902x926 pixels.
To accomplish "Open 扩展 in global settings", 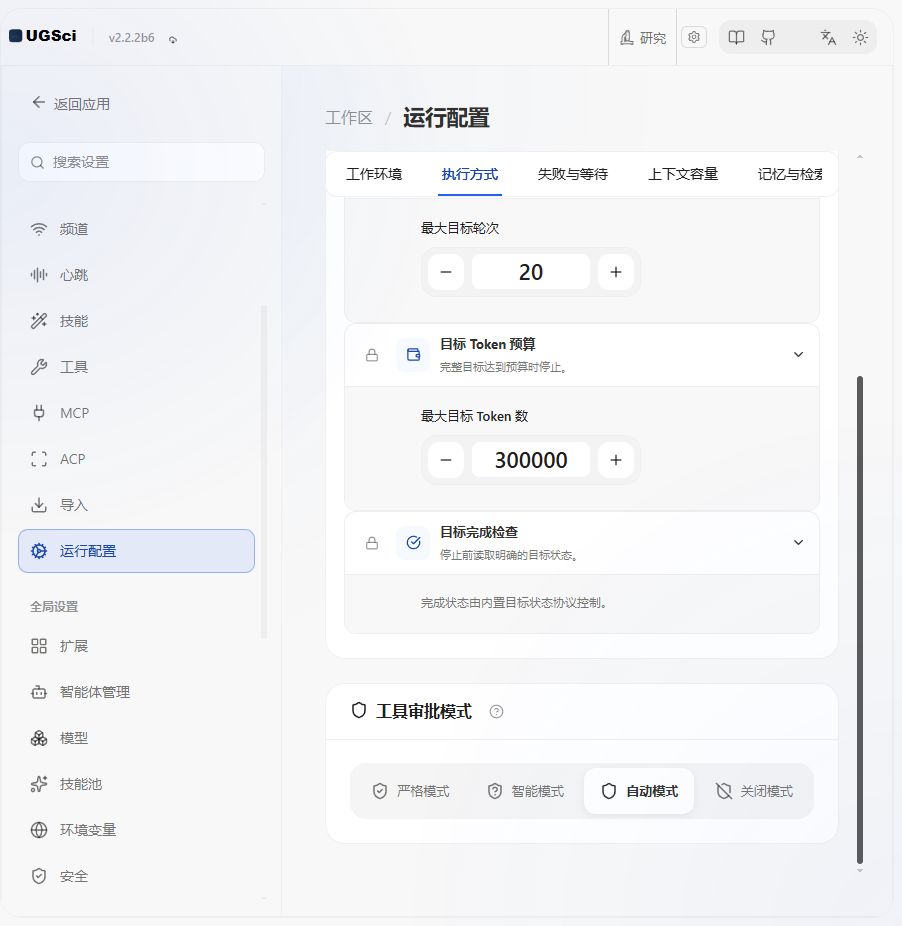I will coord(136,646).
